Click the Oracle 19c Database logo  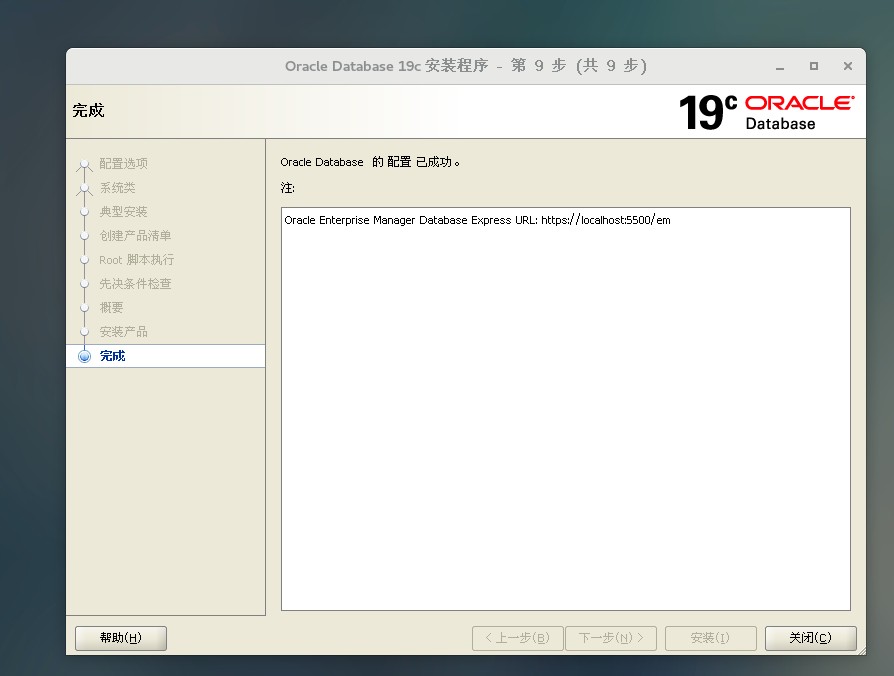coord(766,112)
